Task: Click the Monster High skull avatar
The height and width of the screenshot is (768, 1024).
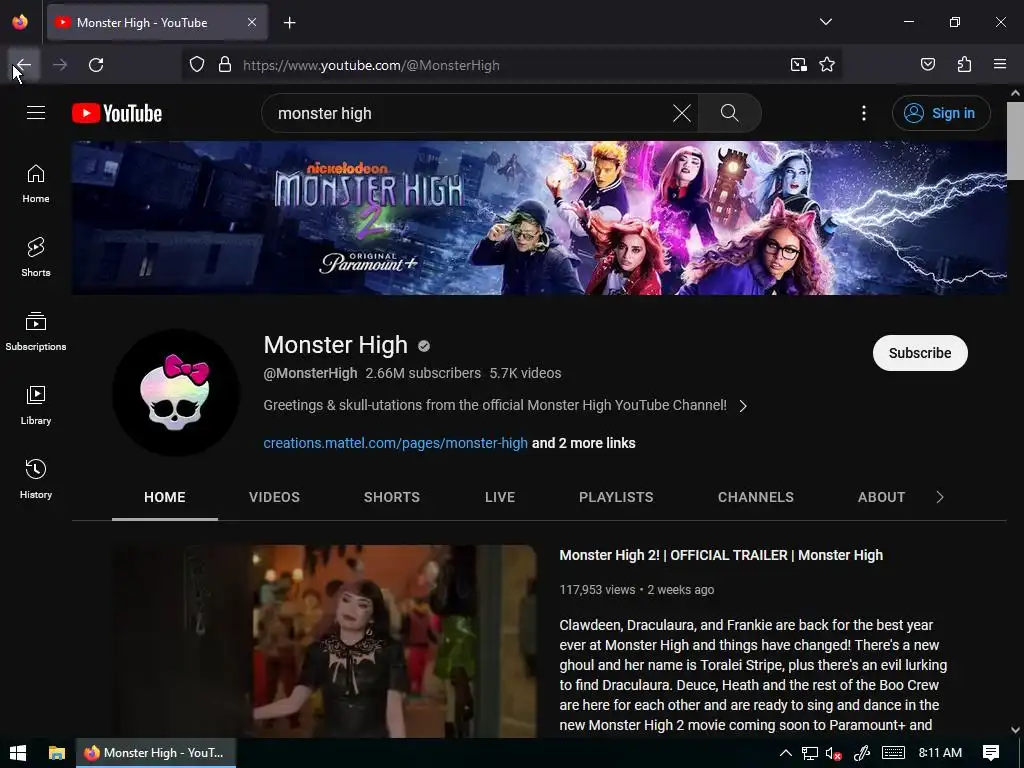Action: [175, 392]
